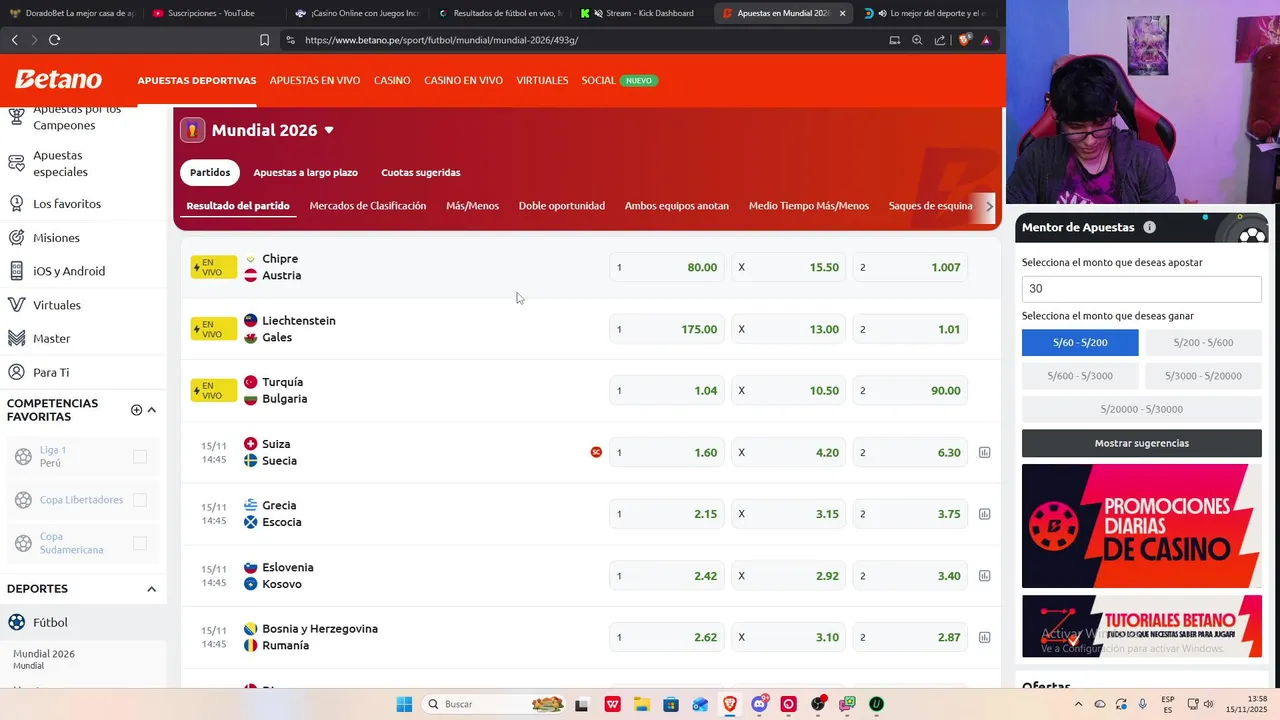The width and height of the screenshot is (1280, 720).
Task: Click the Windows taskbar search box
Action: pyautogui.click(x=493, y=704)
